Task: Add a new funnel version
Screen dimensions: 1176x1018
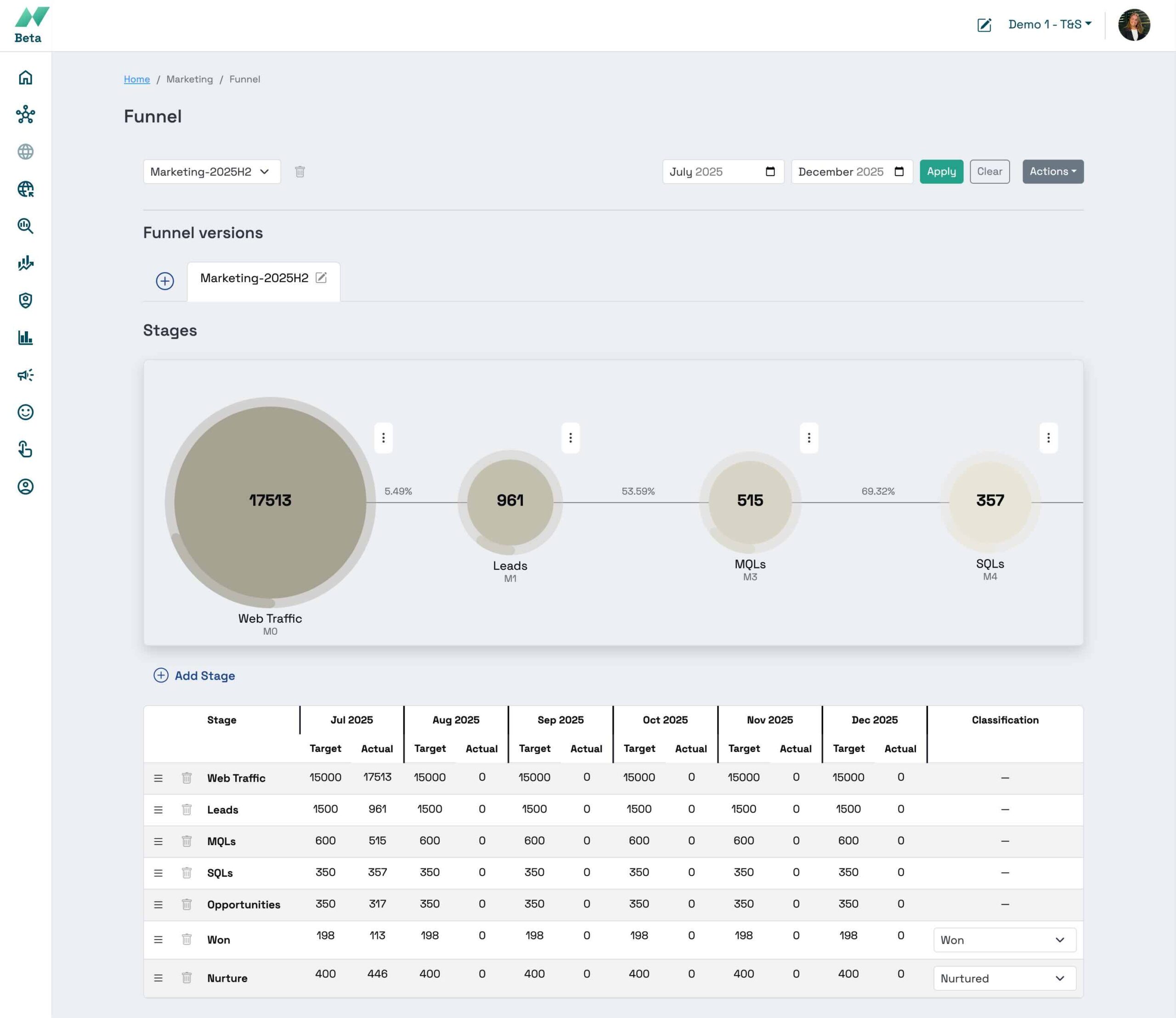Action: pyautogui.click(x=164, y=281)
